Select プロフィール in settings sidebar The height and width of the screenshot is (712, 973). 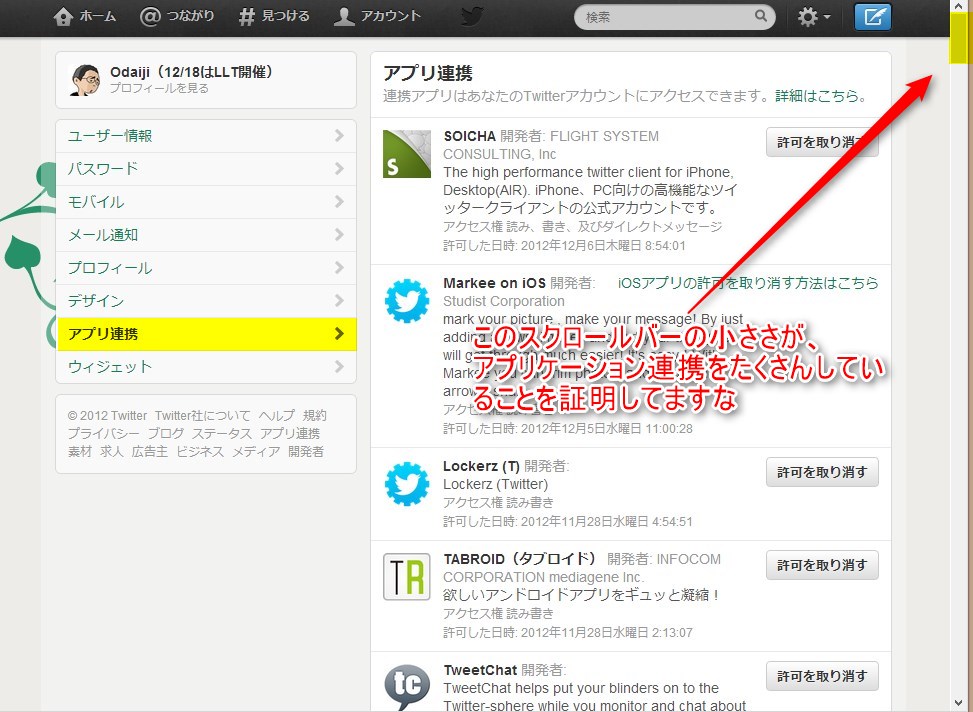click(206, 268)
